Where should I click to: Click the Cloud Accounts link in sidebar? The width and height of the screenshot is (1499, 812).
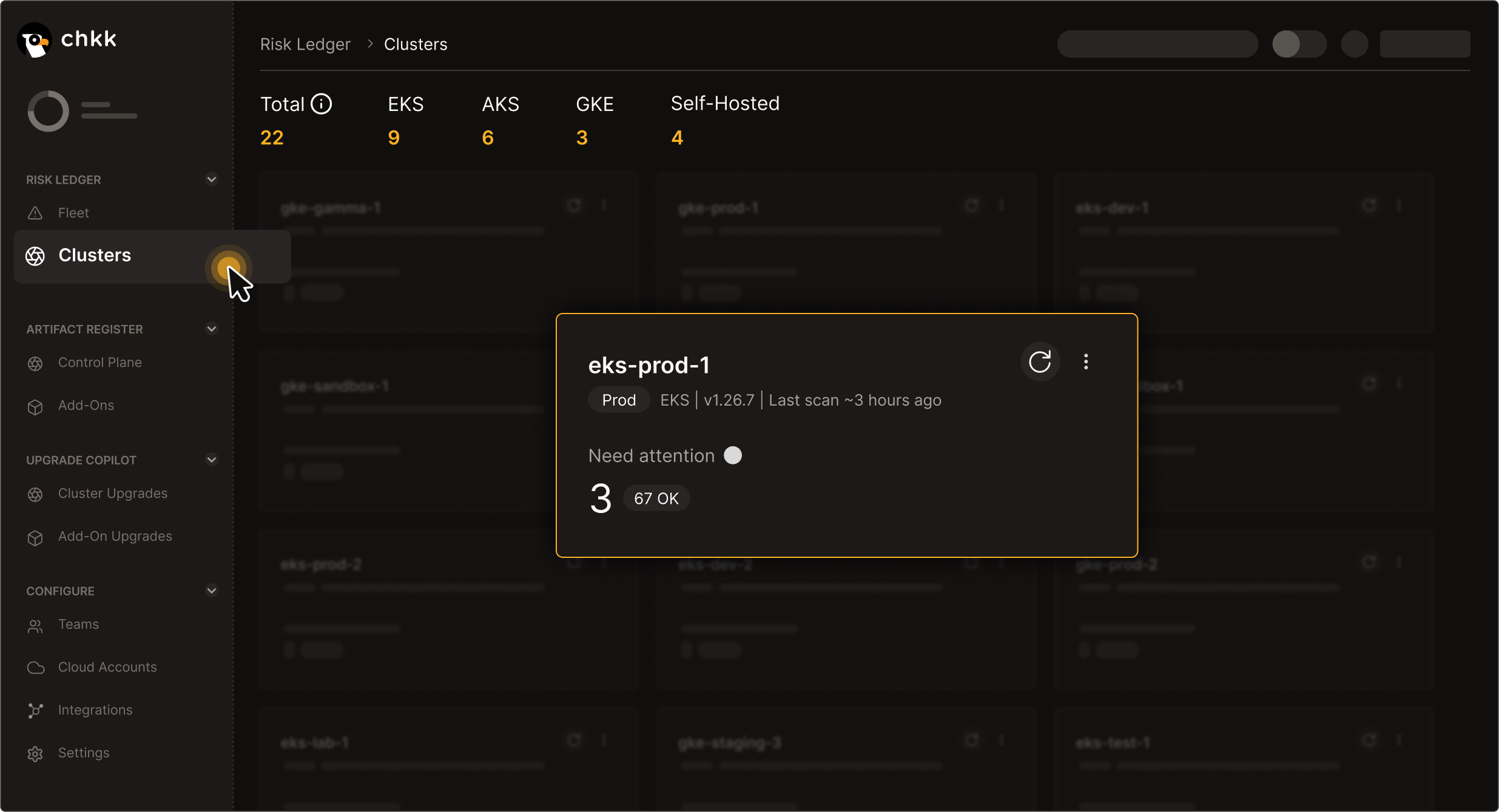click(107, 667)
